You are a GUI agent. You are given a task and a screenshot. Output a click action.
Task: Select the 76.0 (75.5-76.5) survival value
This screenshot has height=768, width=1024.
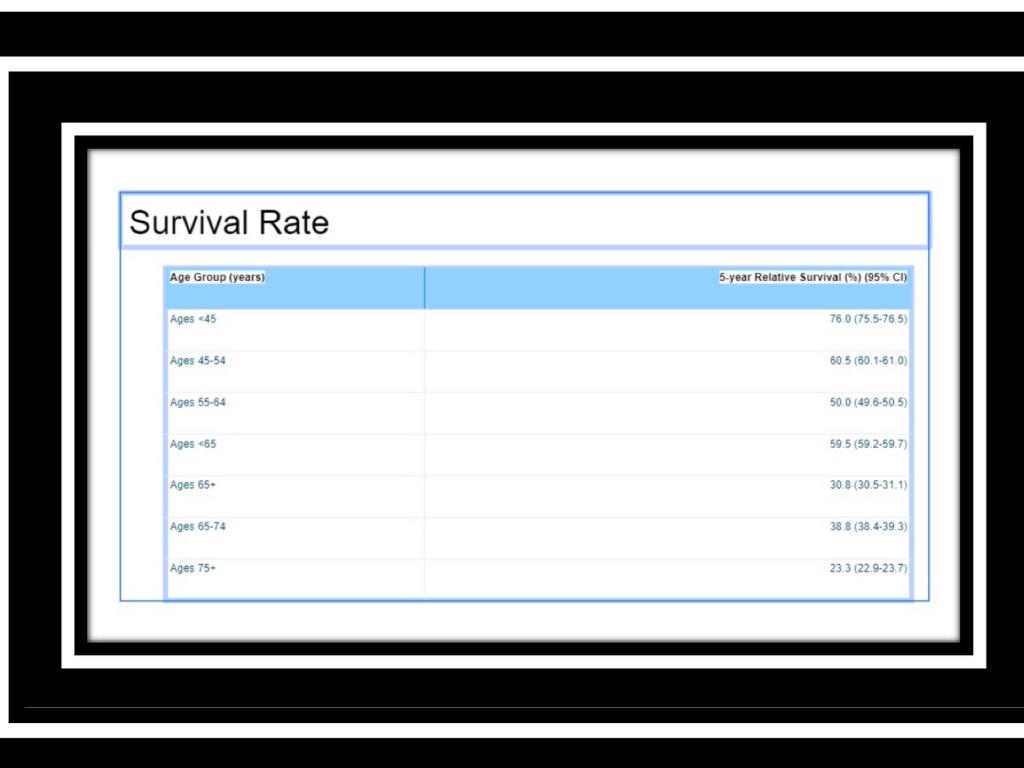pyautogui.click(x=868, y=319)
